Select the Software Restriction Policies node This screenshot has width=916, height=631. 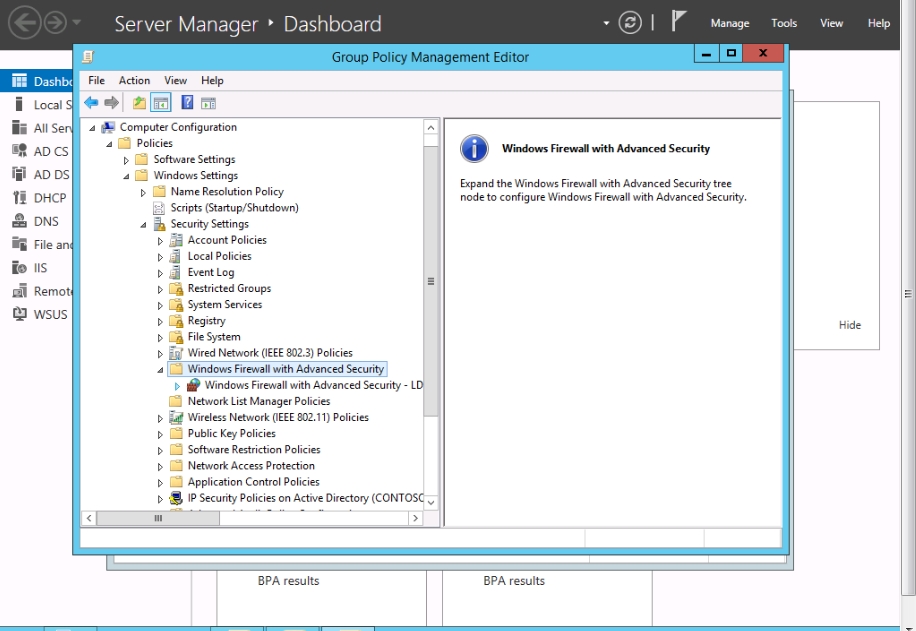(x=254, y=449)
